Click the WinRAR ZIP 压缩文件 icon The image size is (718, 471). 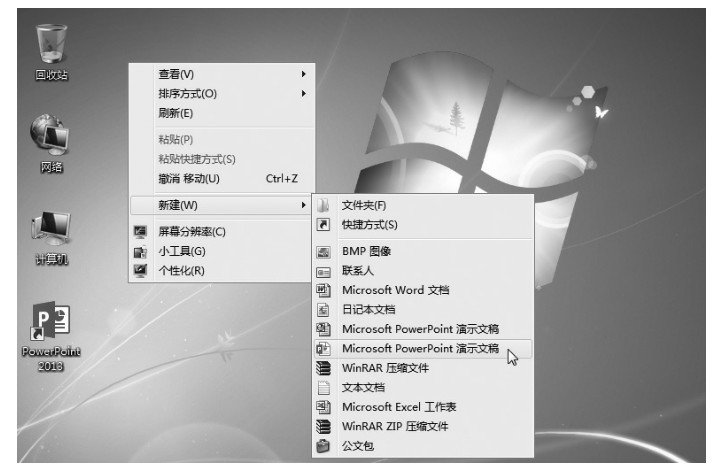tap(323, 427)
